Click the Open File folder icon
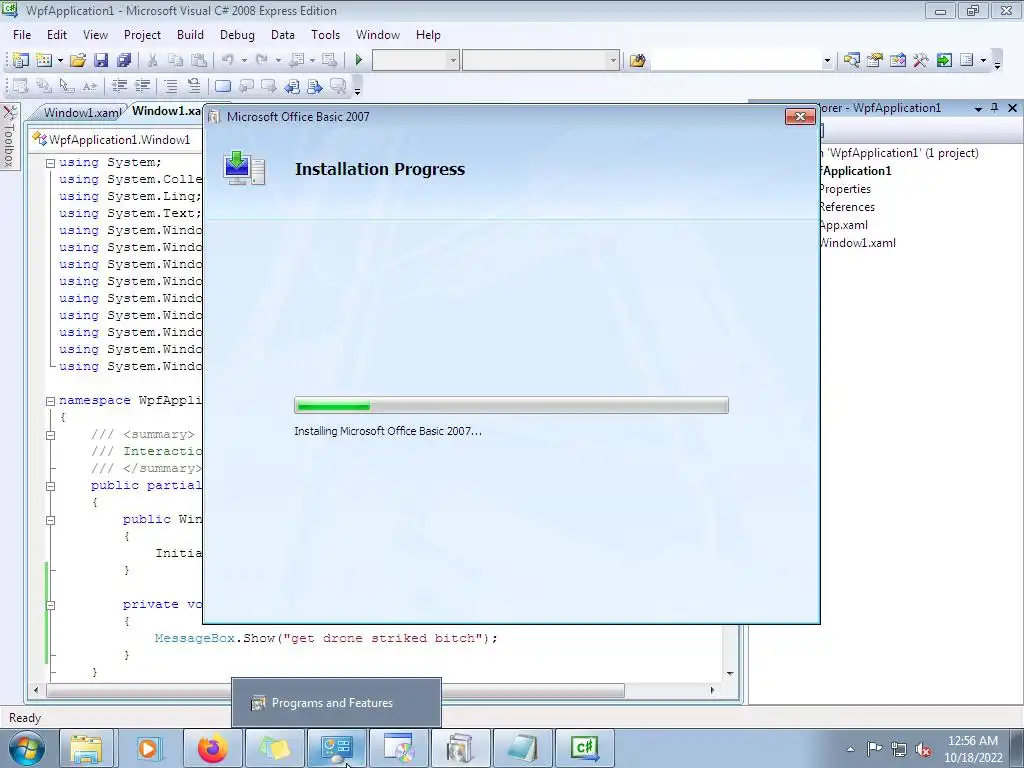 tap(78, 60)
